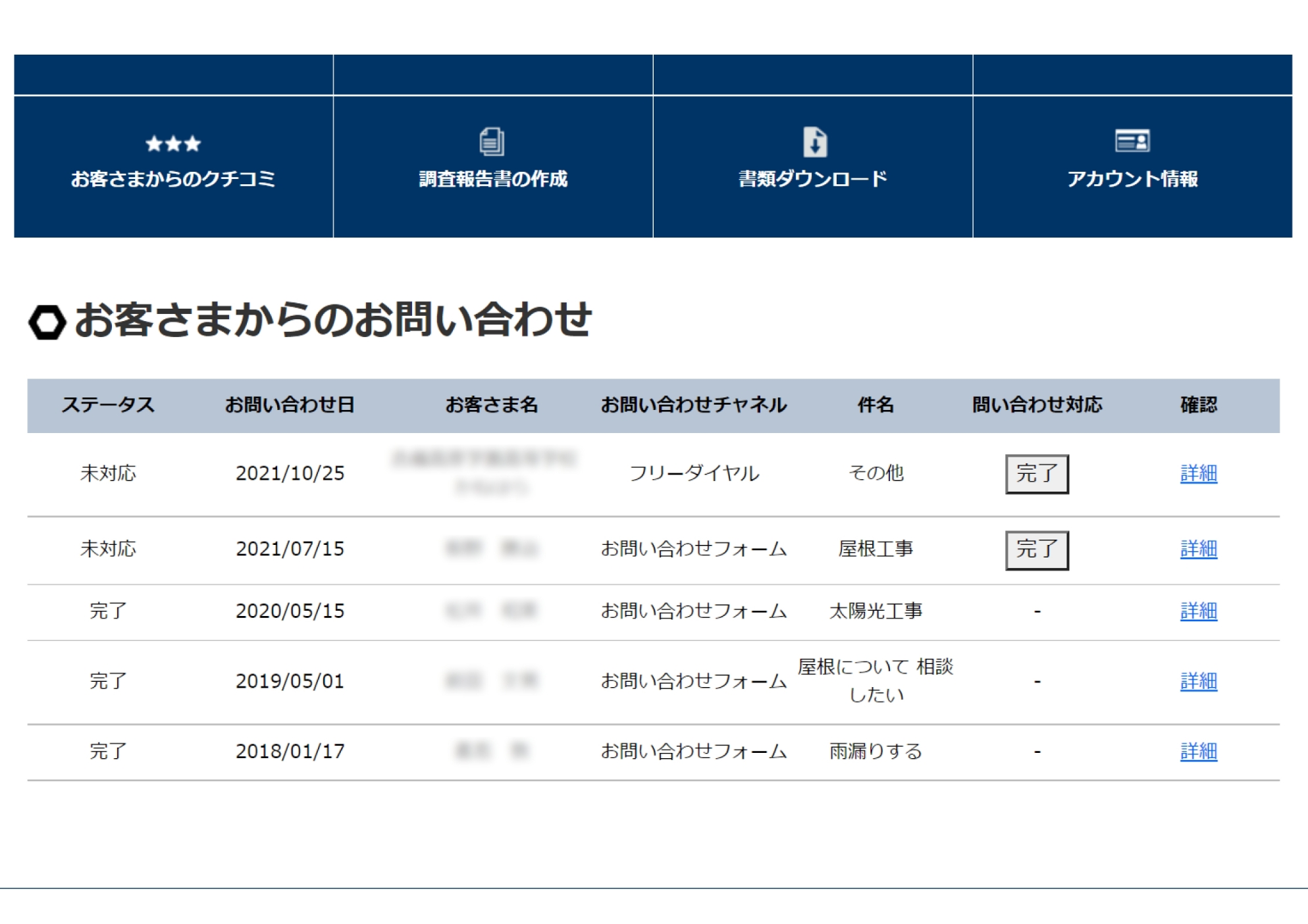View 詳細 for 雨漏りする inquiry

click(1198, 752)
